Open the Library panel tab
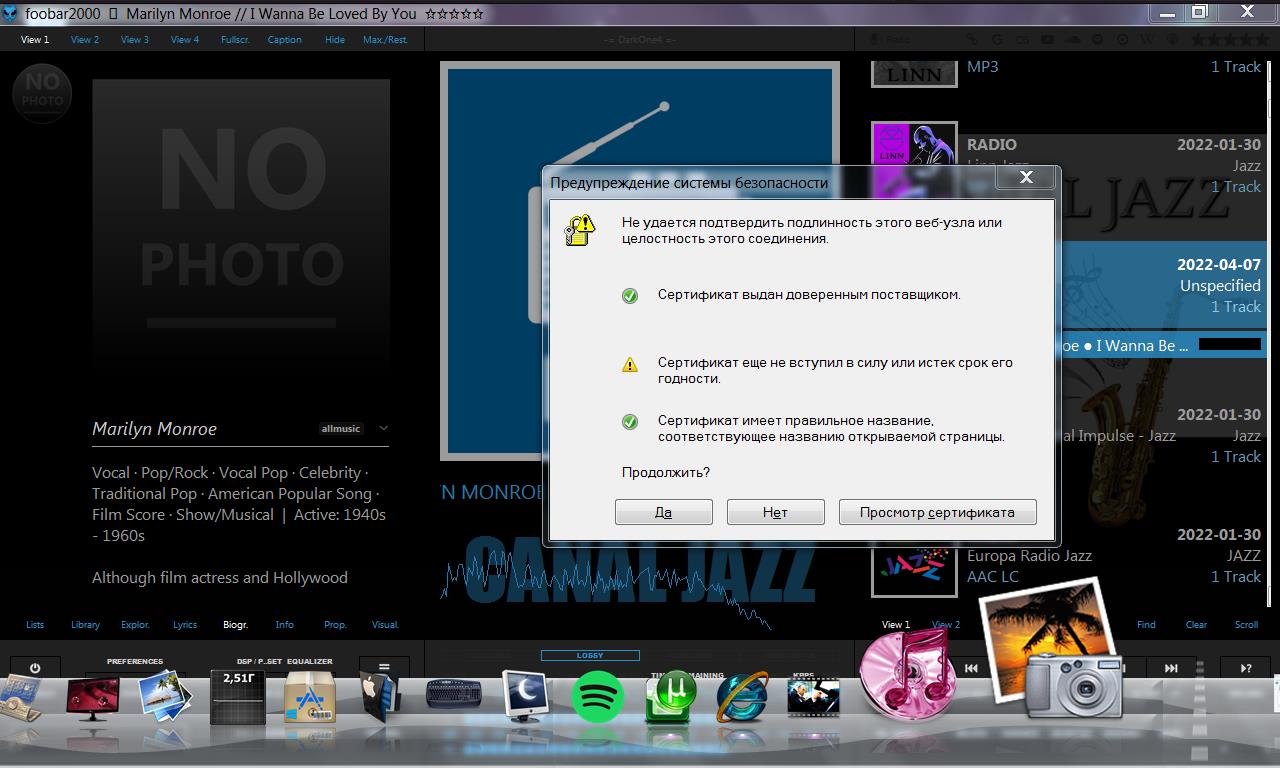 pyautogui.click(x=85, y=625)
